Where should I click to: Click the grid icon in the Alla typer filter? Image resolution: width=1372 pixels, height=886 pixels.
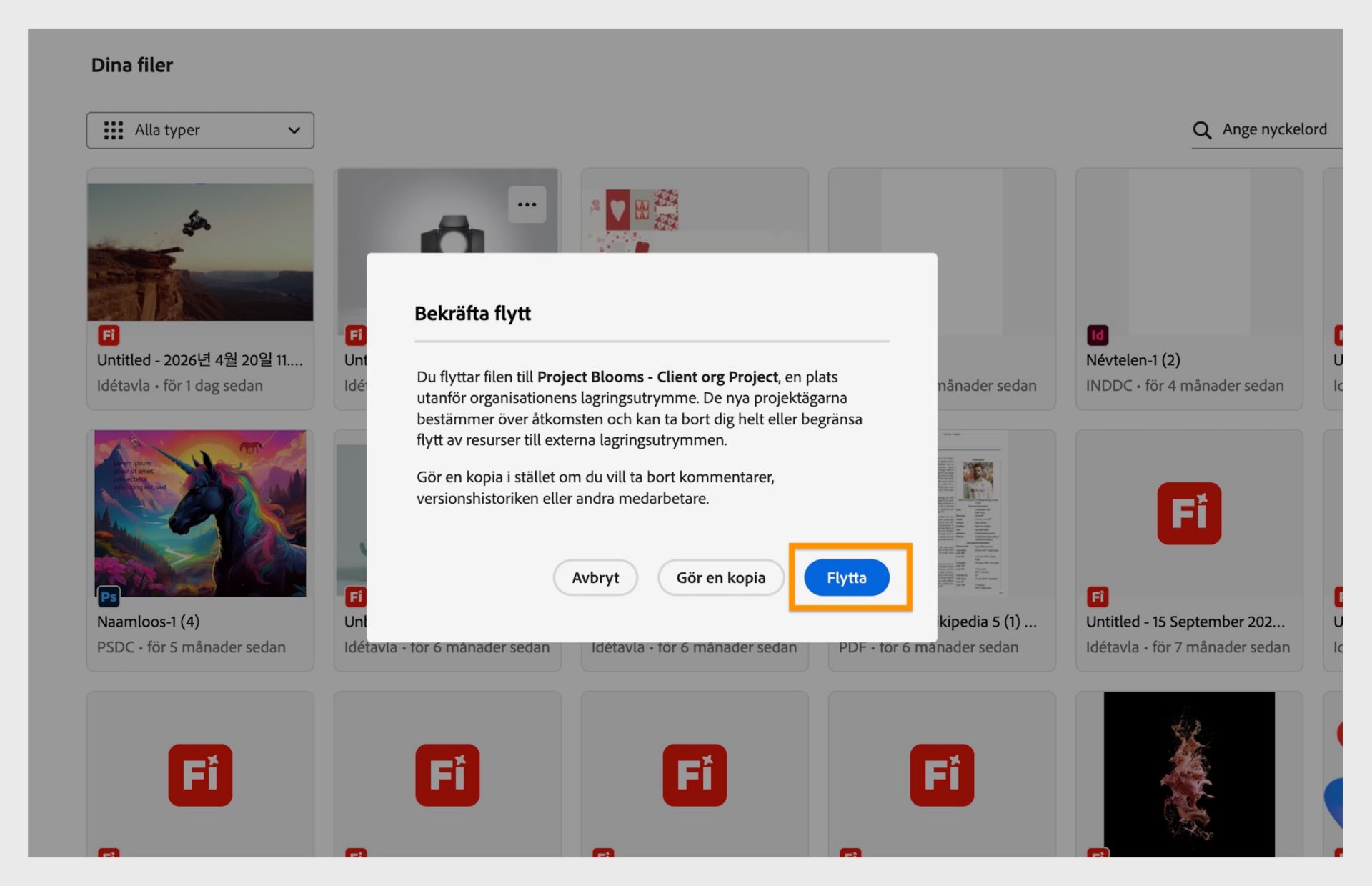tap(113, 130)
